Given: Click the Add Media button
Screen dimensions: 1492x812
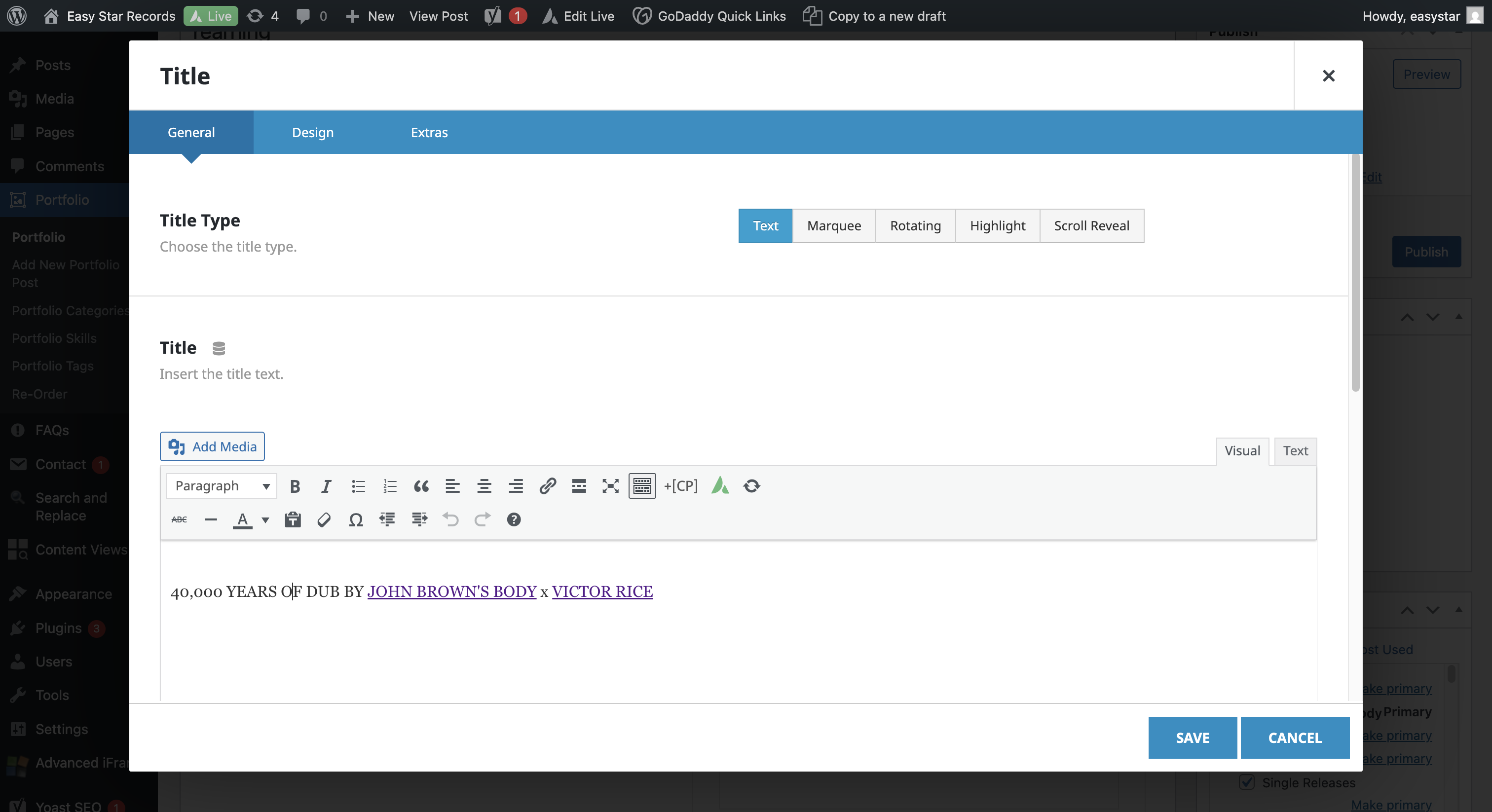Looking at the screenshot, I should pyautogui.click(x=212, y=446).
